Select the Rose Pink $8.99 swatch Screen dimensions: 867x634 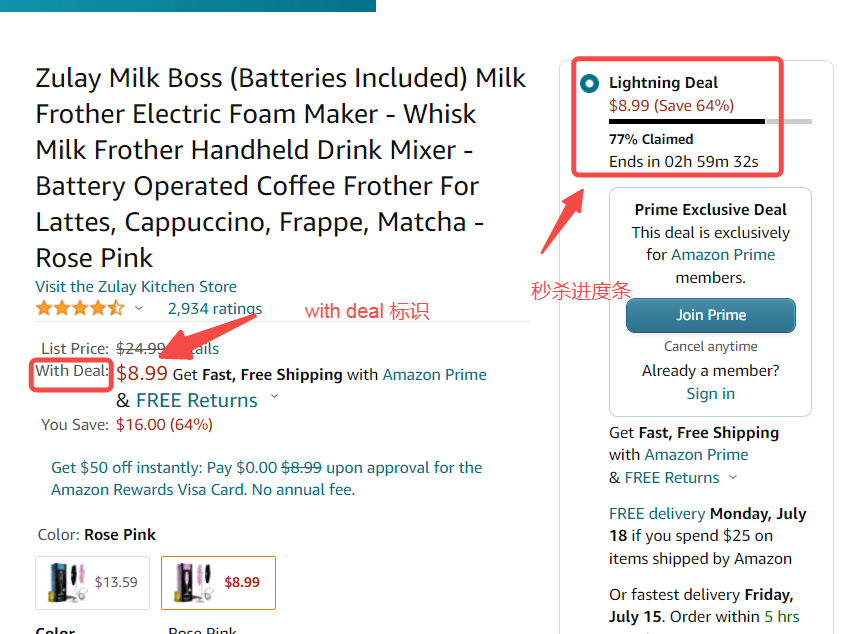click(x=218, y=582)
